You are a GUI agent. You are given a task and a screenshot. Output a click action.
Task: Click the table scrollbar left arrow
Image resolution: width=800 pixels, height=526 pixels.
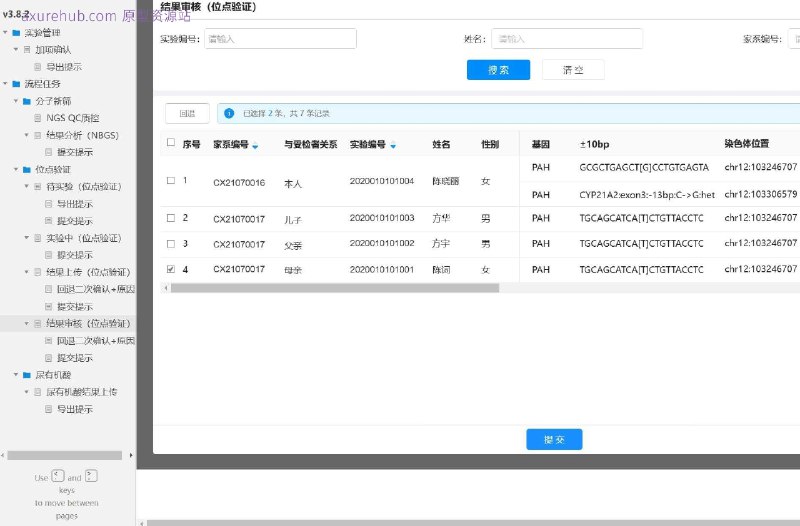pyautogui.click(x=165, y=288)
